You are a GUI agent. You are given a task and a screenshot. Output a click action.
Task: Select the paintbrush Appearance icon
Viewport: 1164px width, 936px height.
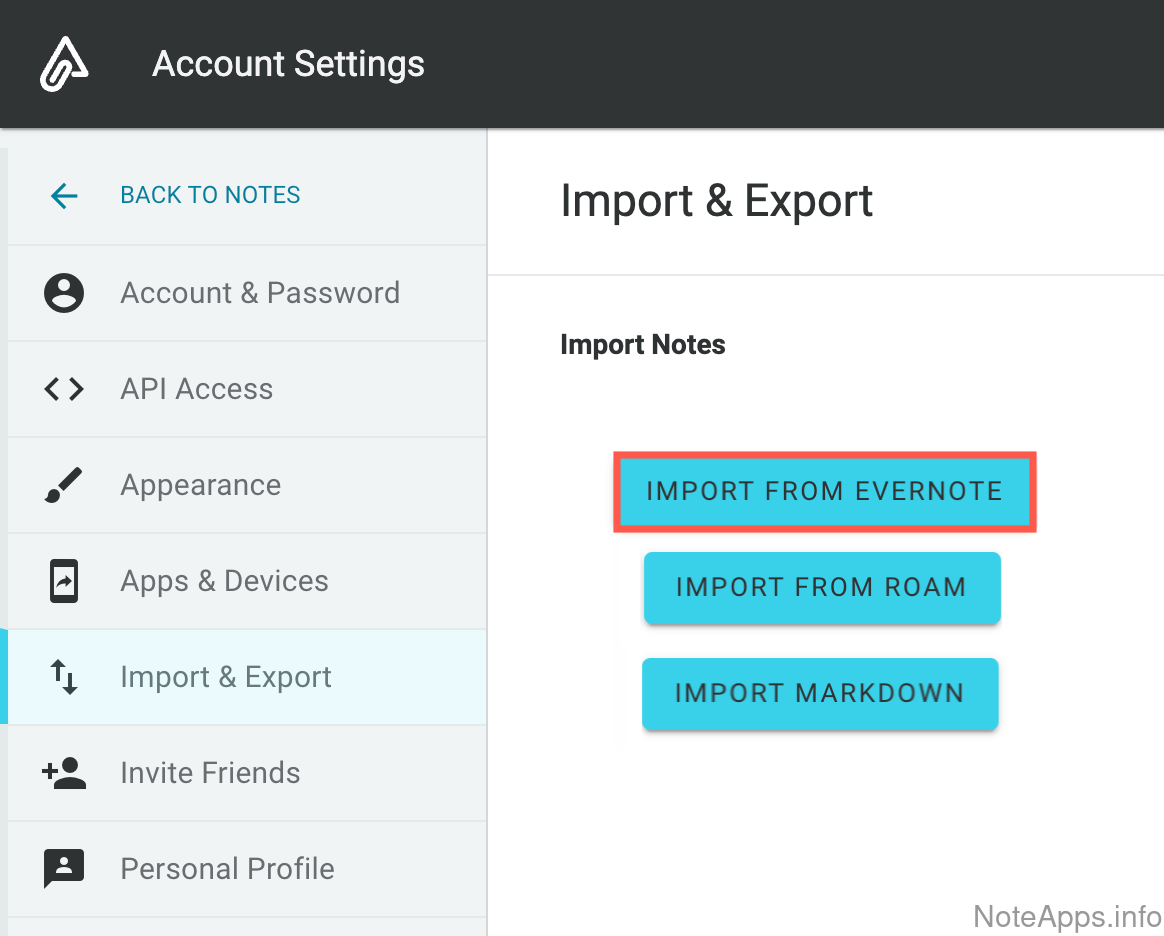[x=64, y=485]
